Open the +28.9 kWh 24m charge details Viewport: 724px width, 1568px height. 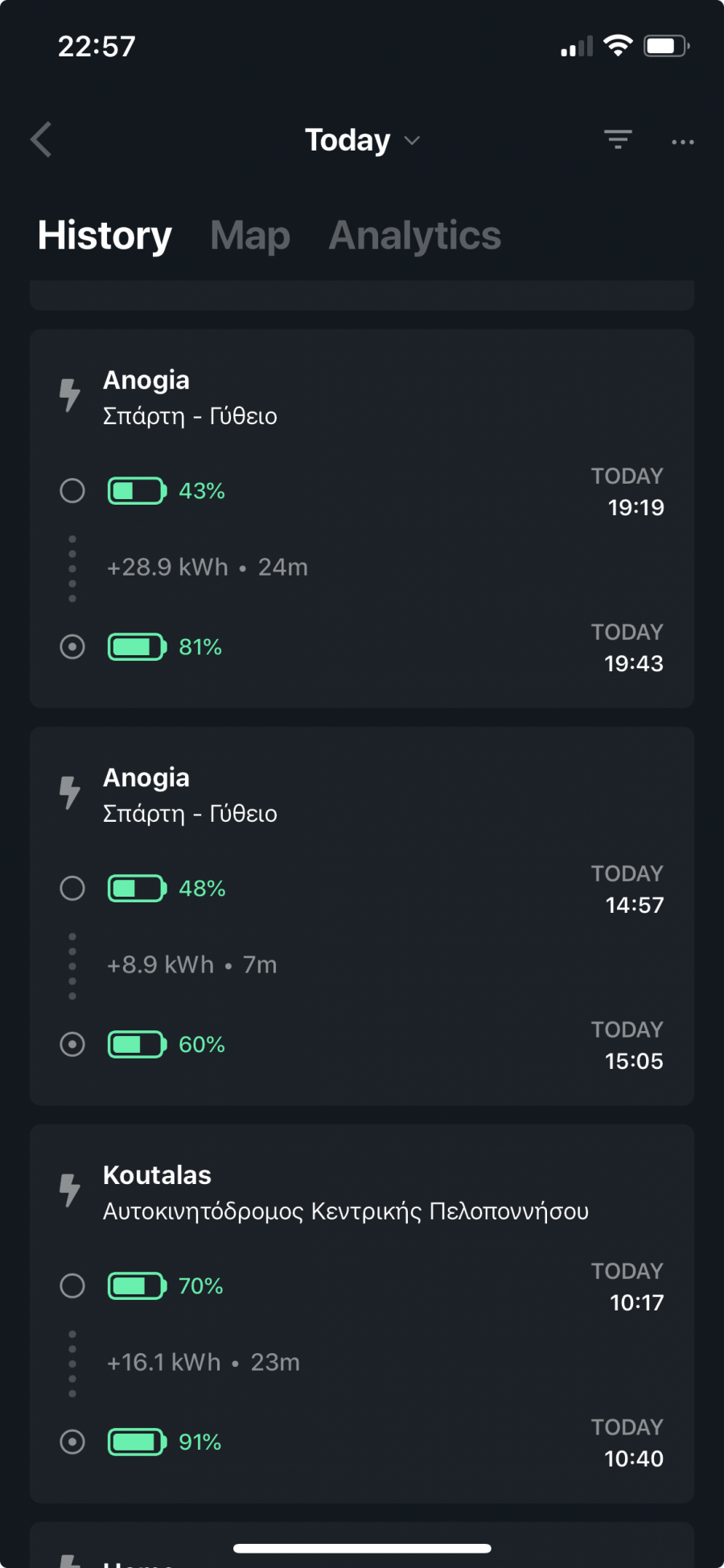[208, 567]
